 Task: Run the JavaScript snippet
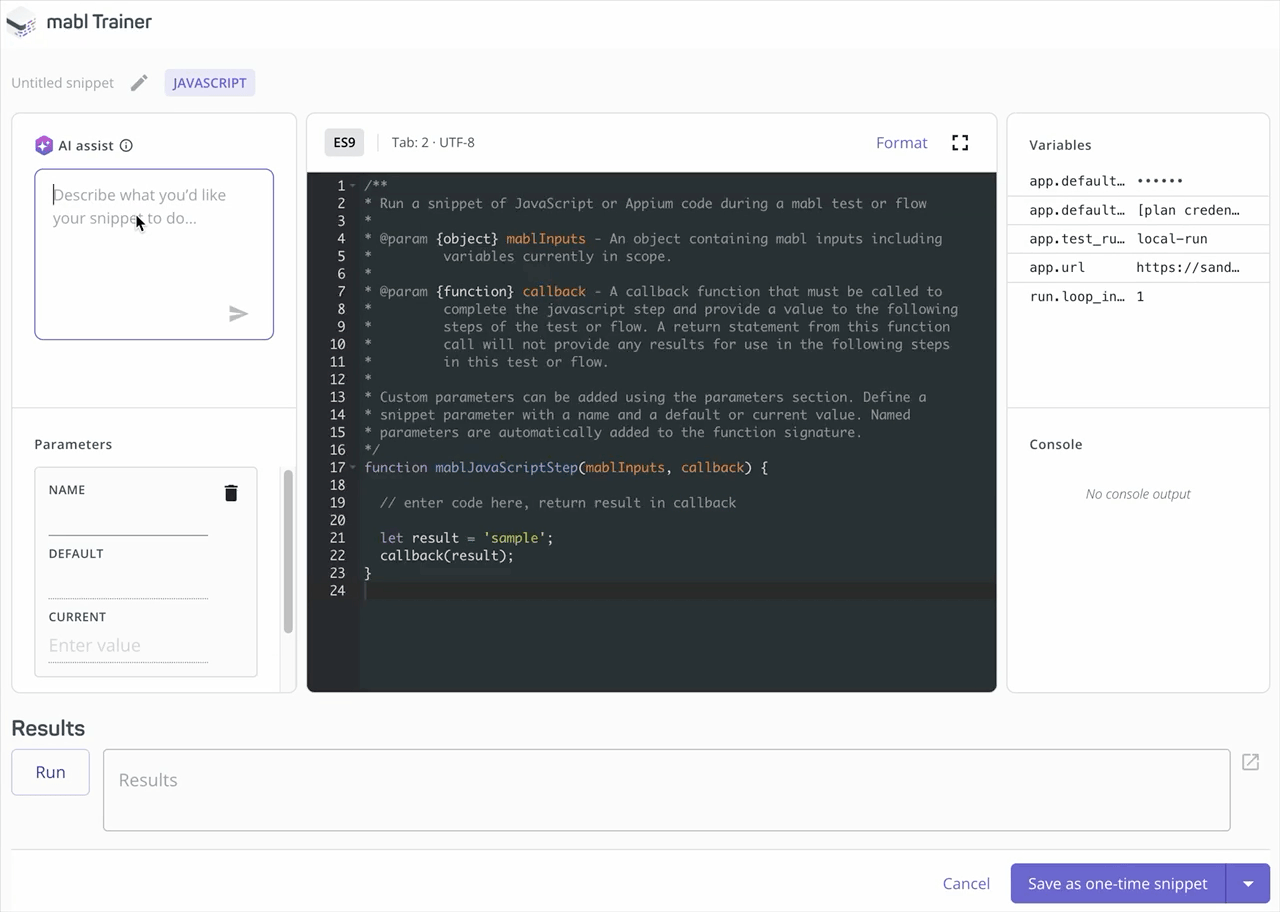click(x=50, y=772)
